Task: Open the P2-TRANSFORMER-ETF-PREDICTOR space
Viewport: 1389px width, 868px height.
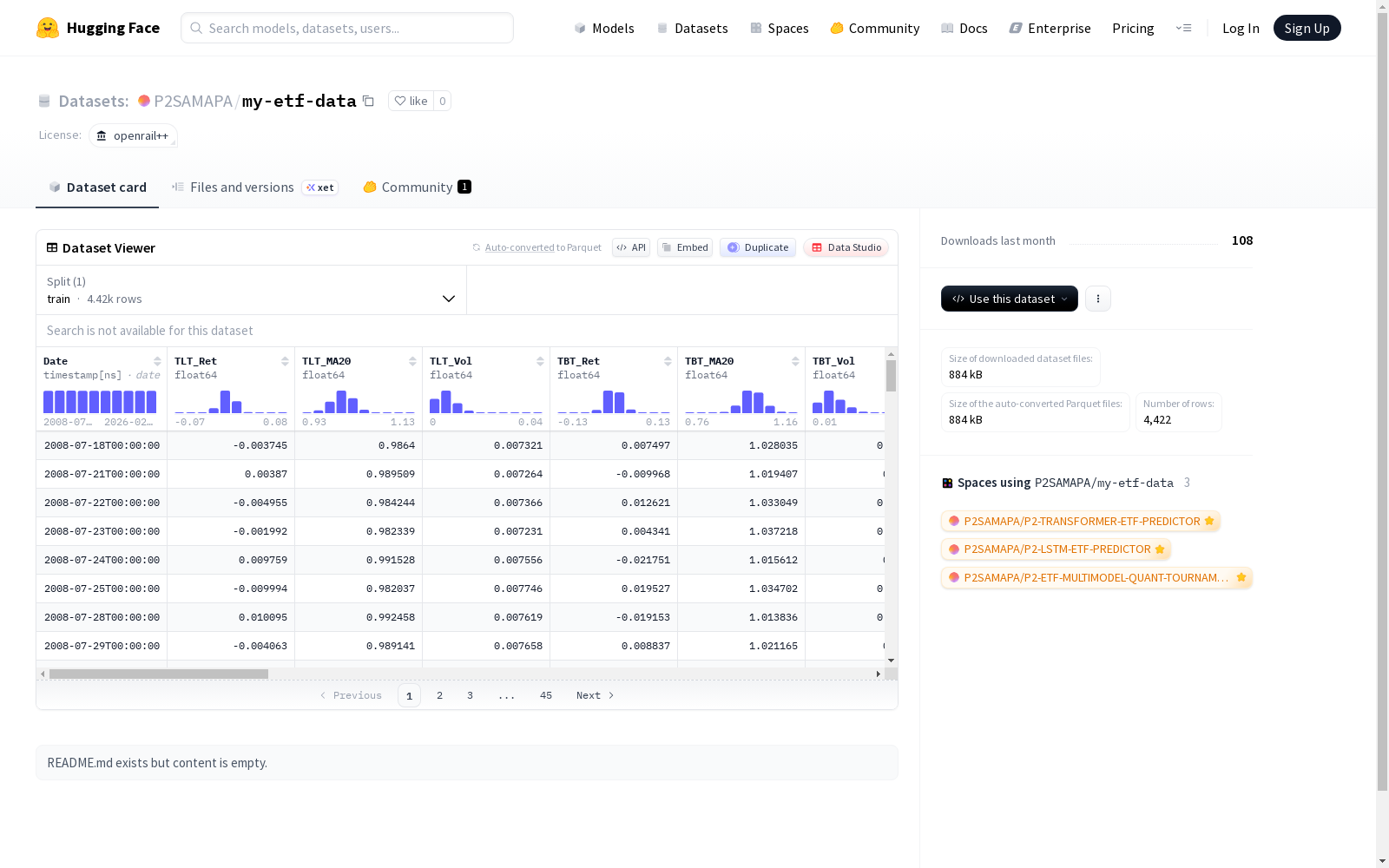Action: [x=1081, y=521]
